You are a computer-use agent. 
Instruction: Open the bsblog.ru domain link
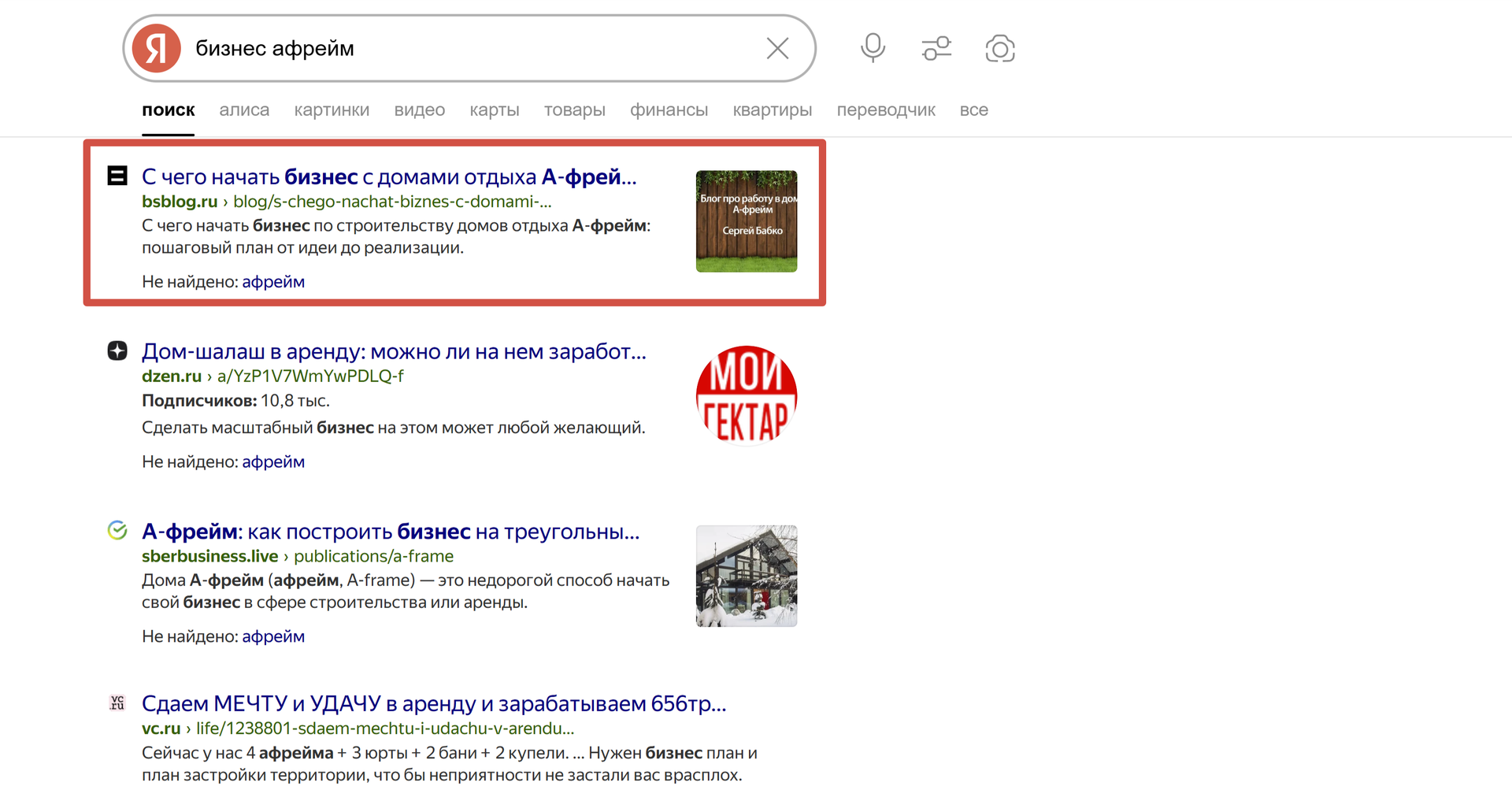click(180, 202)
